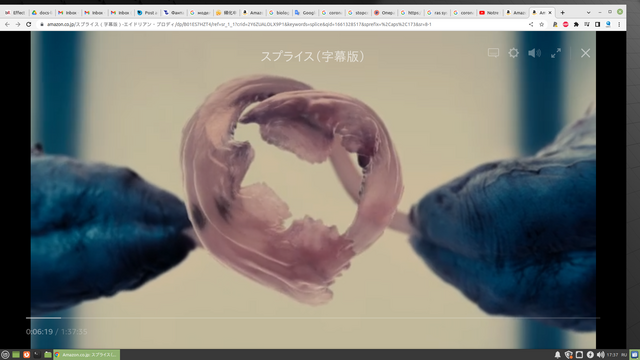
Task: Open subtitles and audio options in player
Action: click(493, 53)
